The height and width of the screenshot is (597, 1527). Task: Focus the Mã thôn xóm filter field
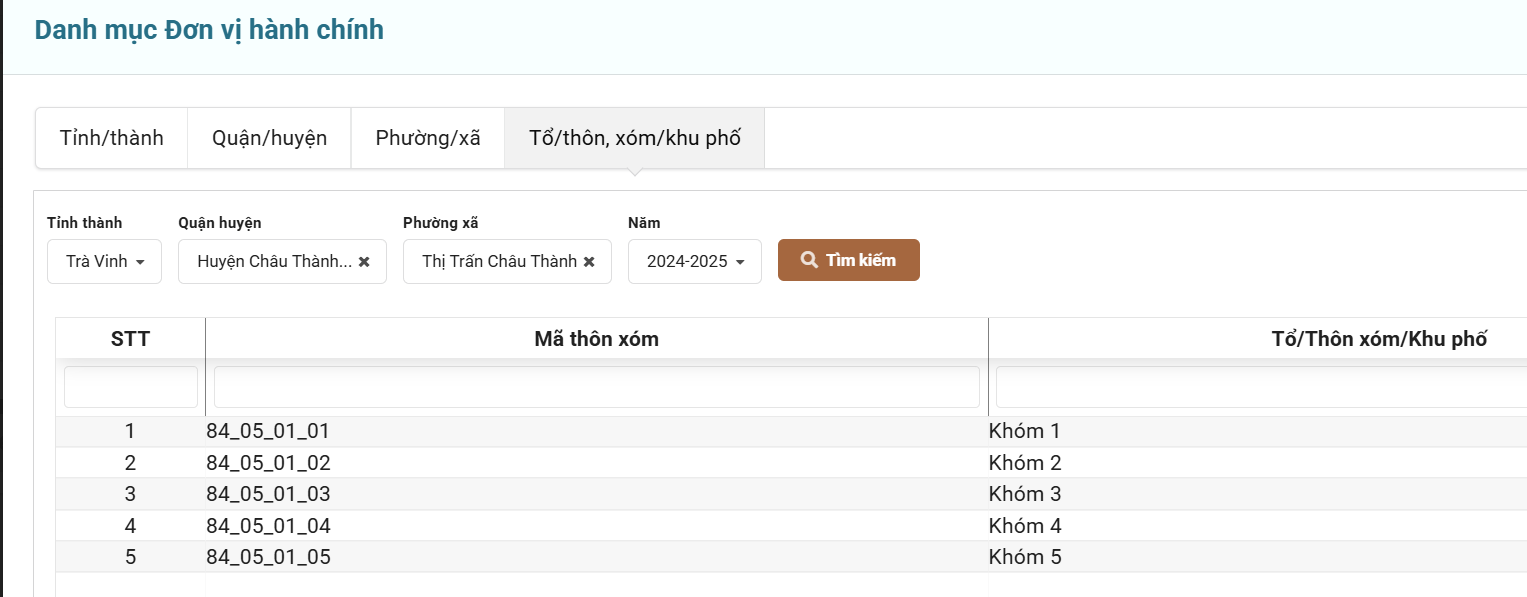[x=596, y=387]
